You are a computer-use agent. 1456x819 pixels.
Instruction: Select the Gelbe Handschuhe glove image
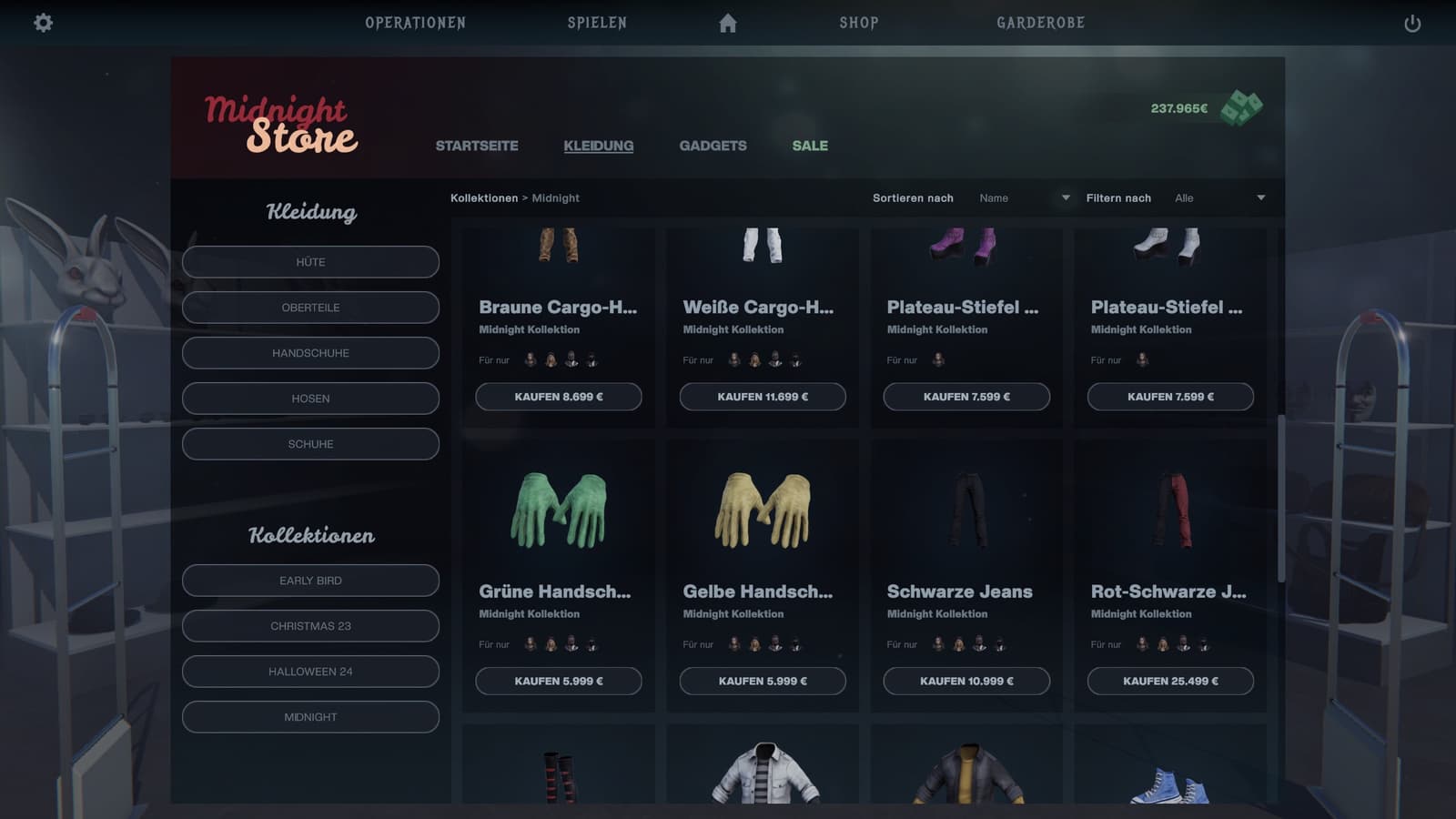tap(763, 510)
